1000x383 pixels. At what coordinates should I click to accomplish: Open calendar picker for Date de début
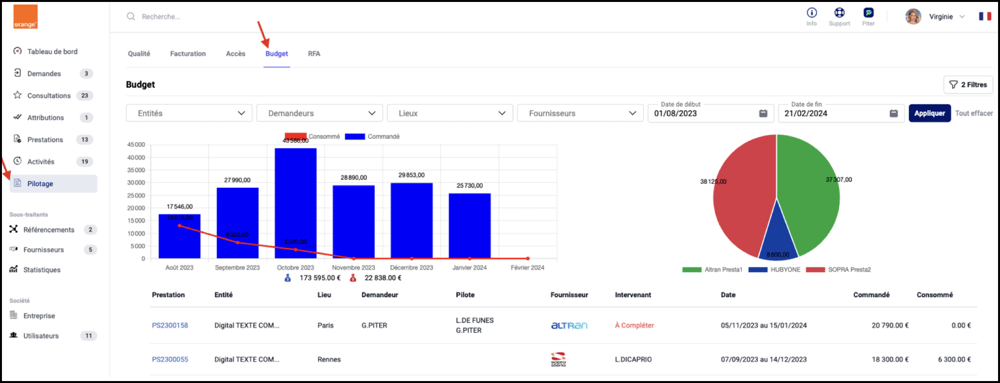coord(763,113)
